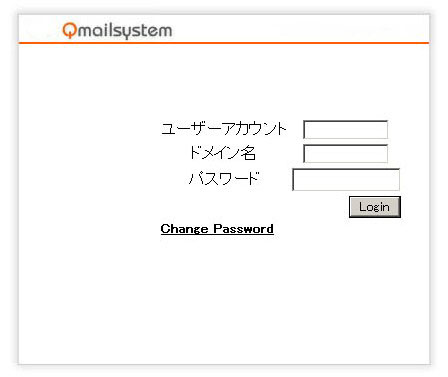Click the orange header divider line
This screenshot has width=448, height=377.
(x=224, y=43)
